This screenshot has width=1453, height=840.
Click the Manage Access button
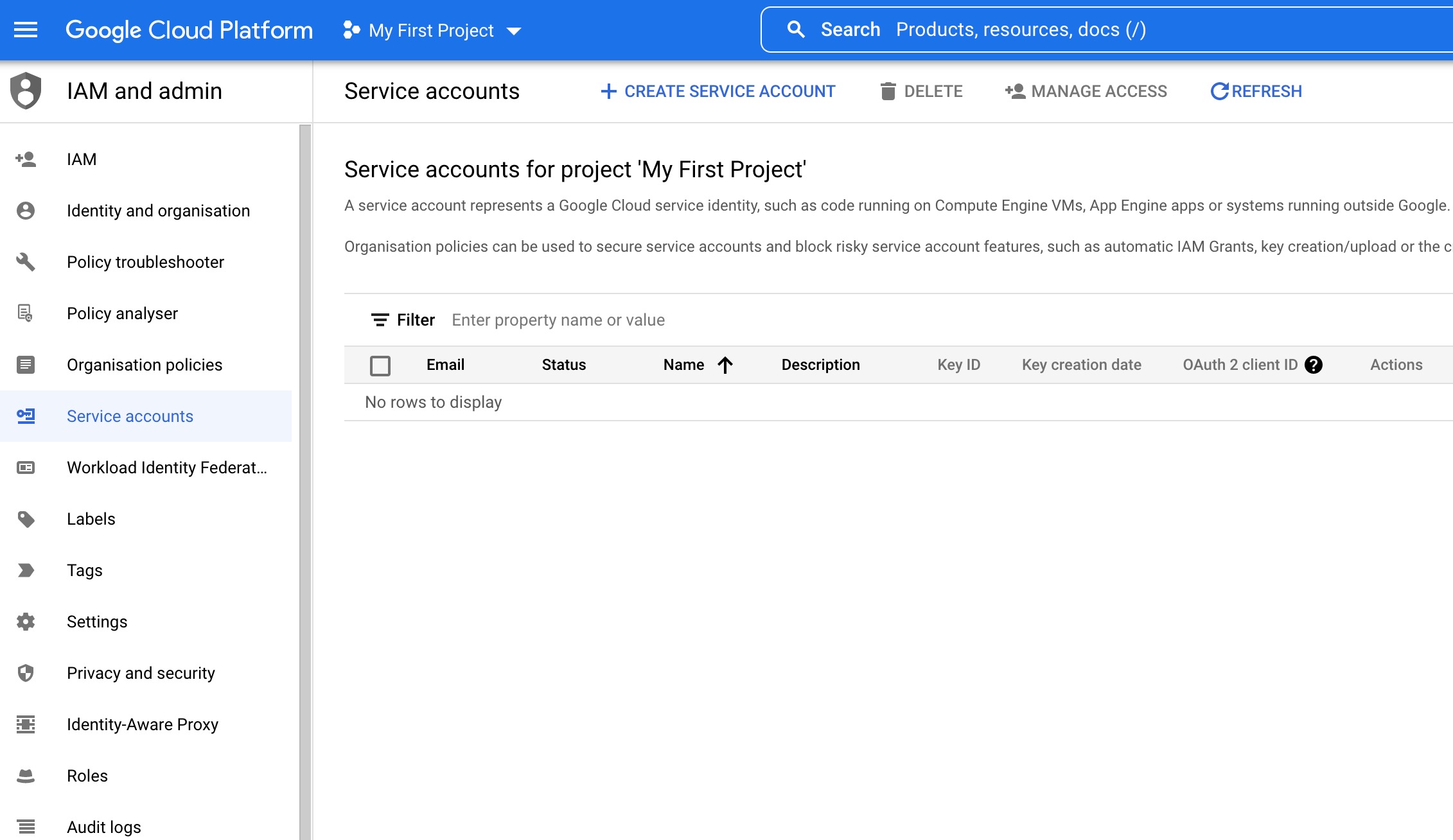pos(1086,91)
